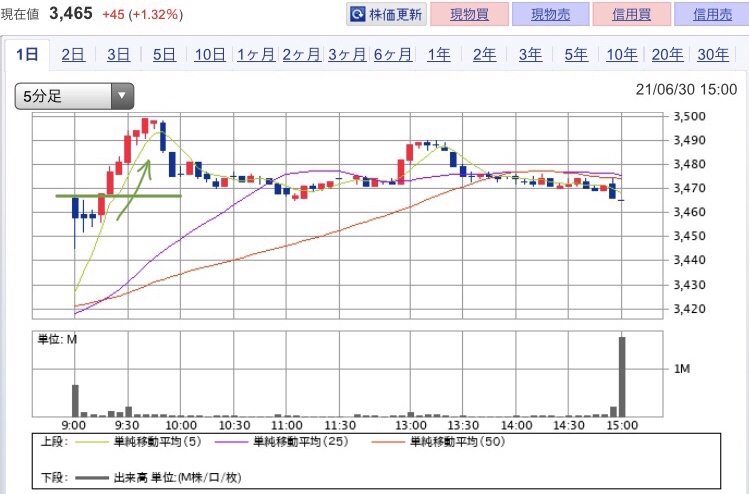749x494 pixels.
Task: Click the +45 (+1.32%) change text
Action: click(143, 14)
